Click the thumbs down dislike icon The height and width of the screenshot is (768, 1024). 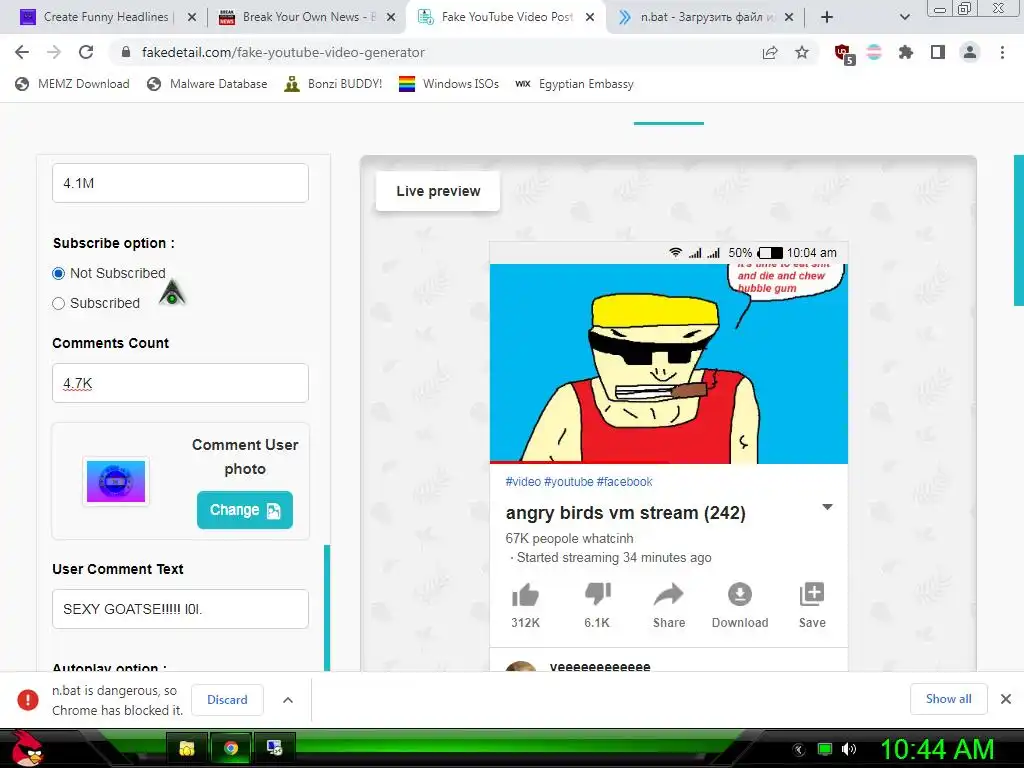[x=598, y=594]
